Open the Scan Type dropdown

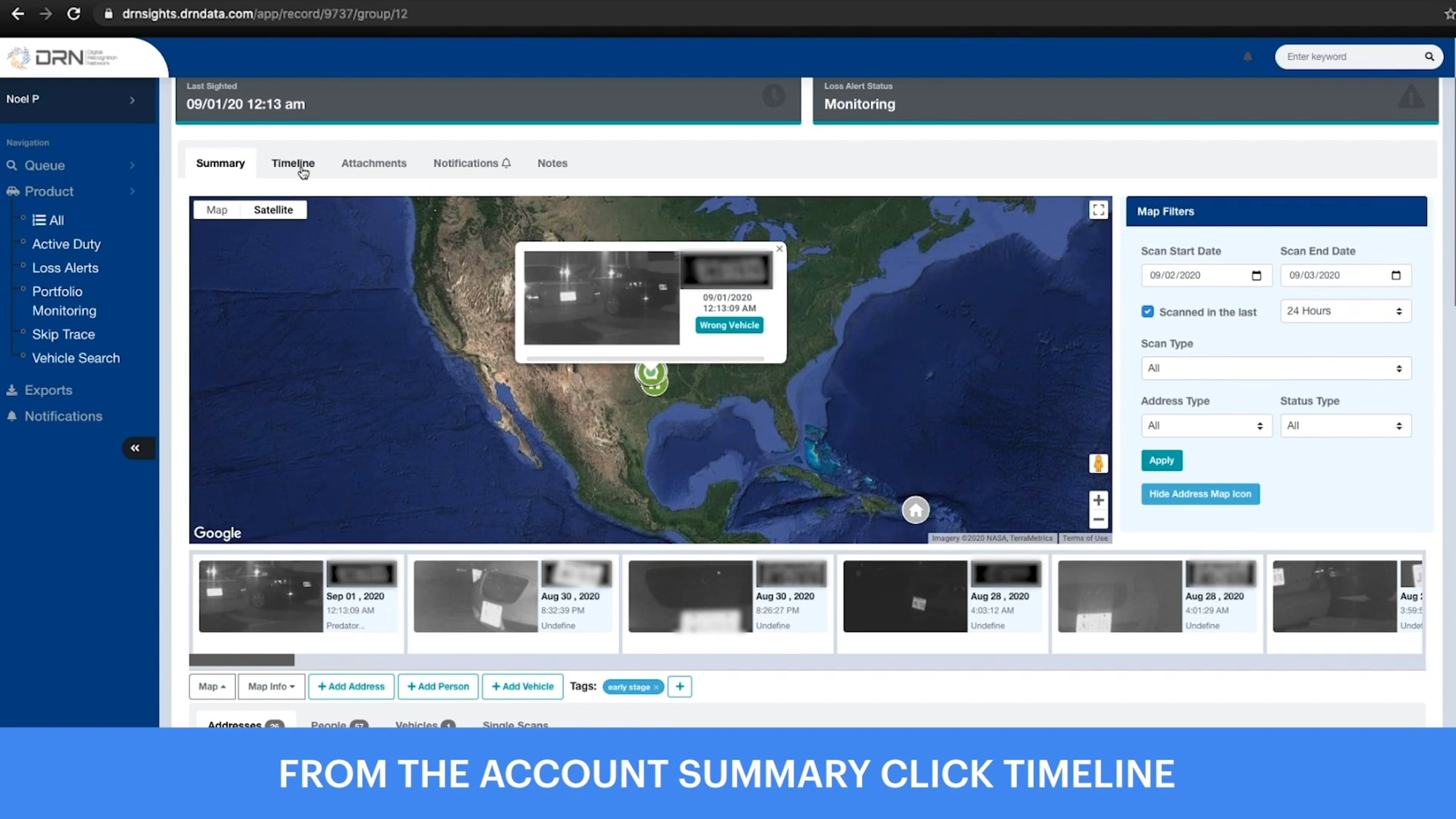point(1275,368)
